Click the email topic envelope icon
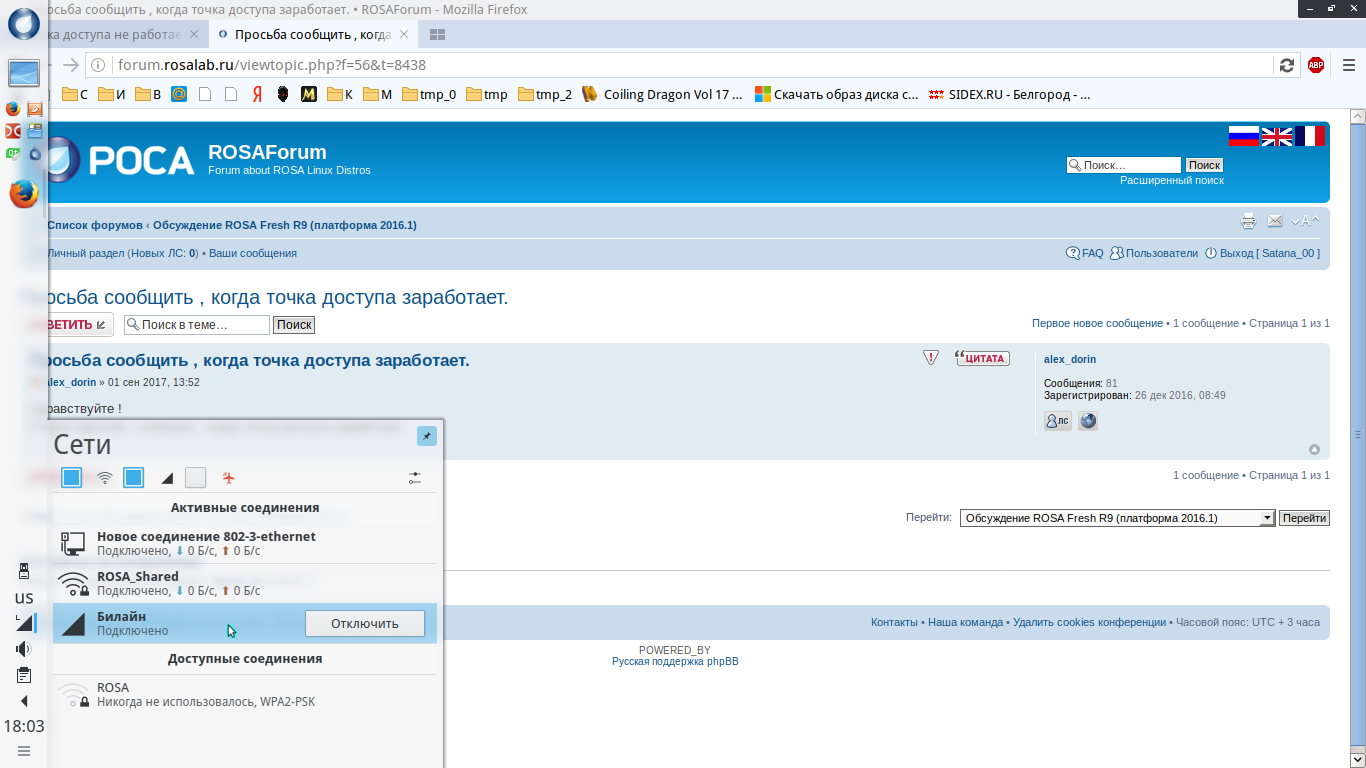The width and height of the screenshot is (1366, 768). [x=1275, y=221]
